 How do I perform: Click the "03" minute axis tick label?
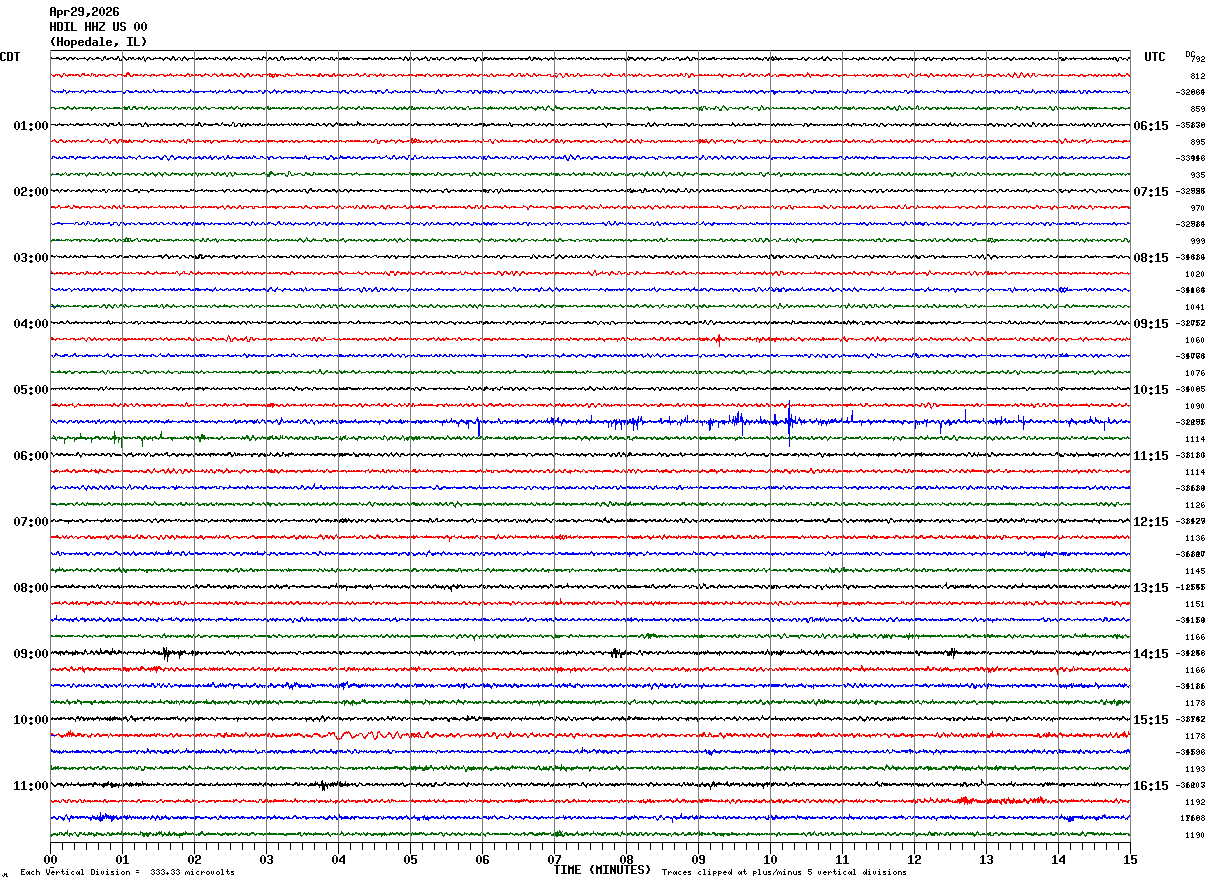point(266,859)
